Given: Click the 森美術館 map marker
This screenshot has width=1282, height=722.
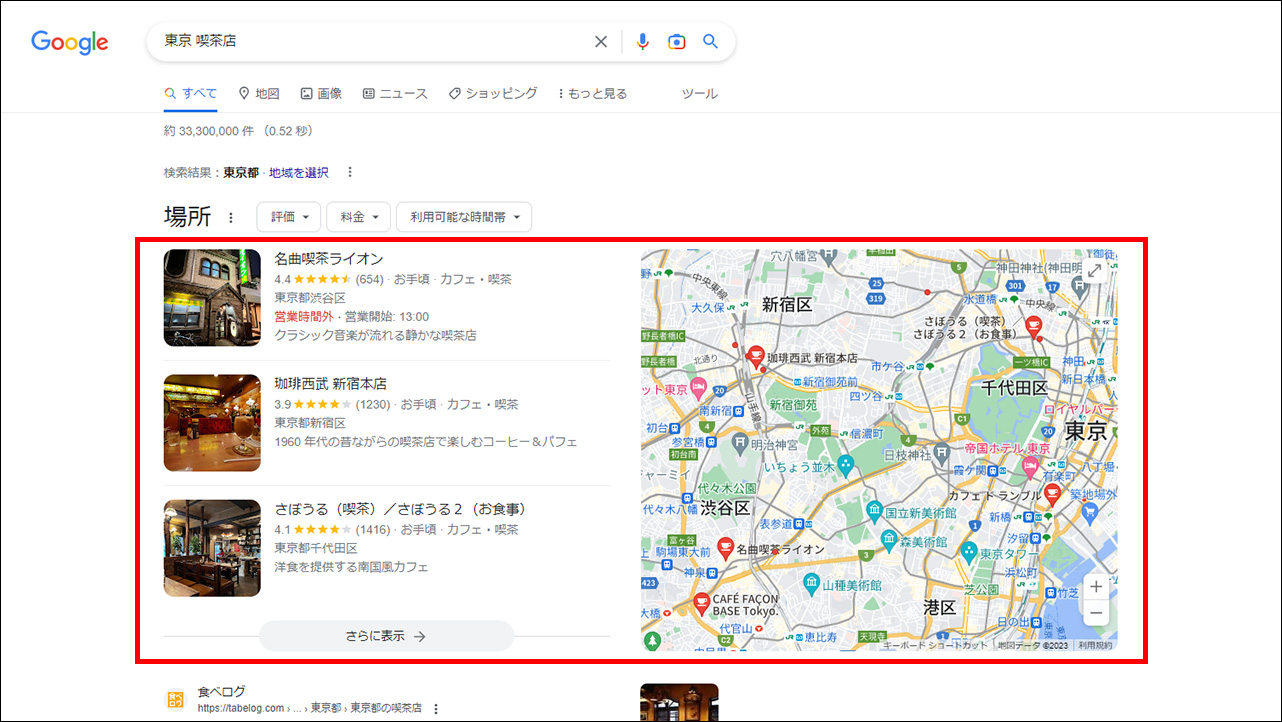Looking at the screenshot, I should click(x=888, y=541).
